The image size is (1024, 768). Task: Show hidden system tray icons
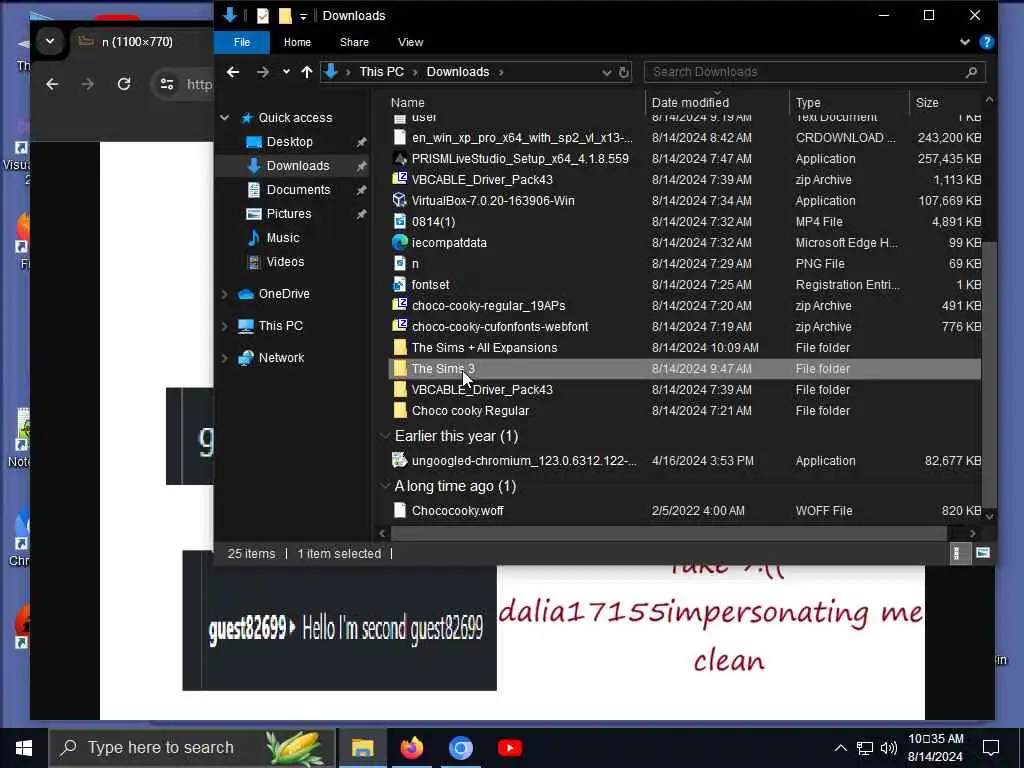pyautogui.click(x=840, y=748)
